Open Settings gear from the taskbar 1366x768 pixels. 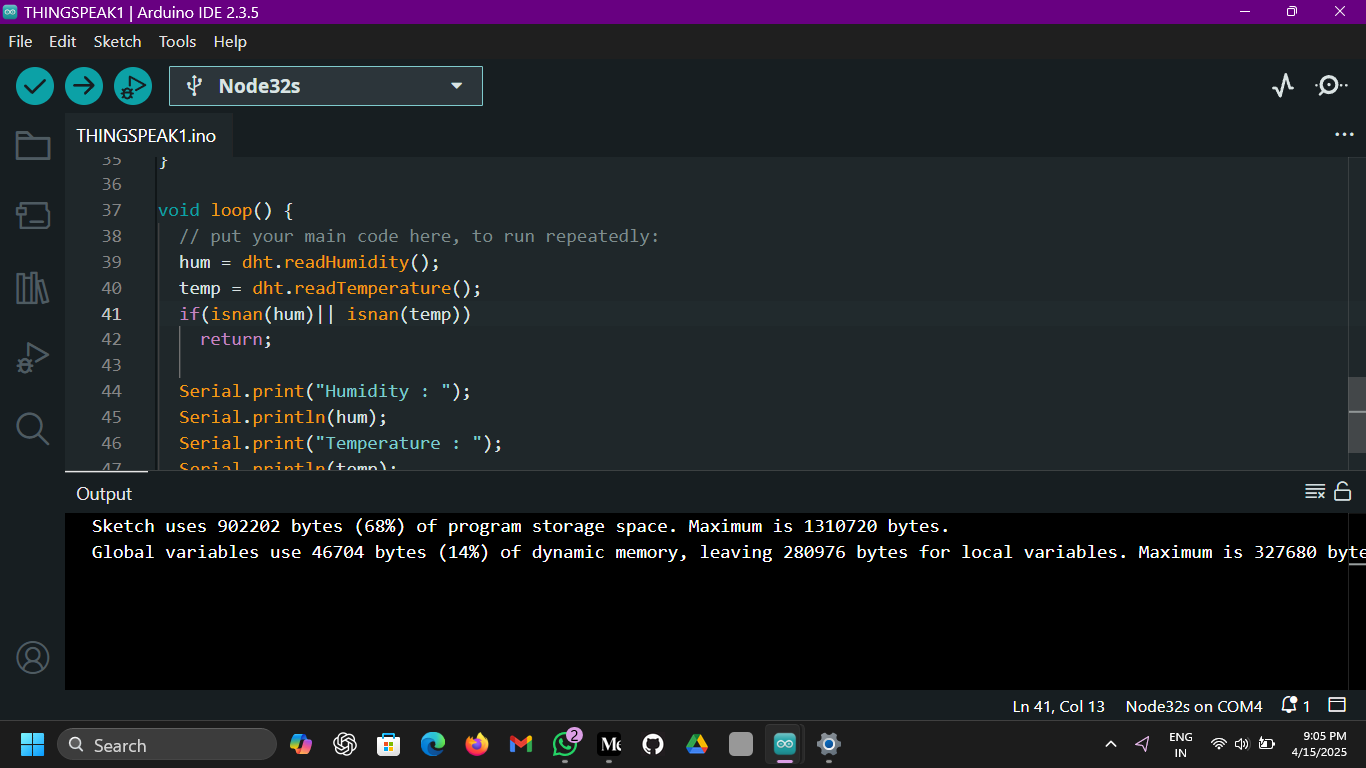click(829, 744)
